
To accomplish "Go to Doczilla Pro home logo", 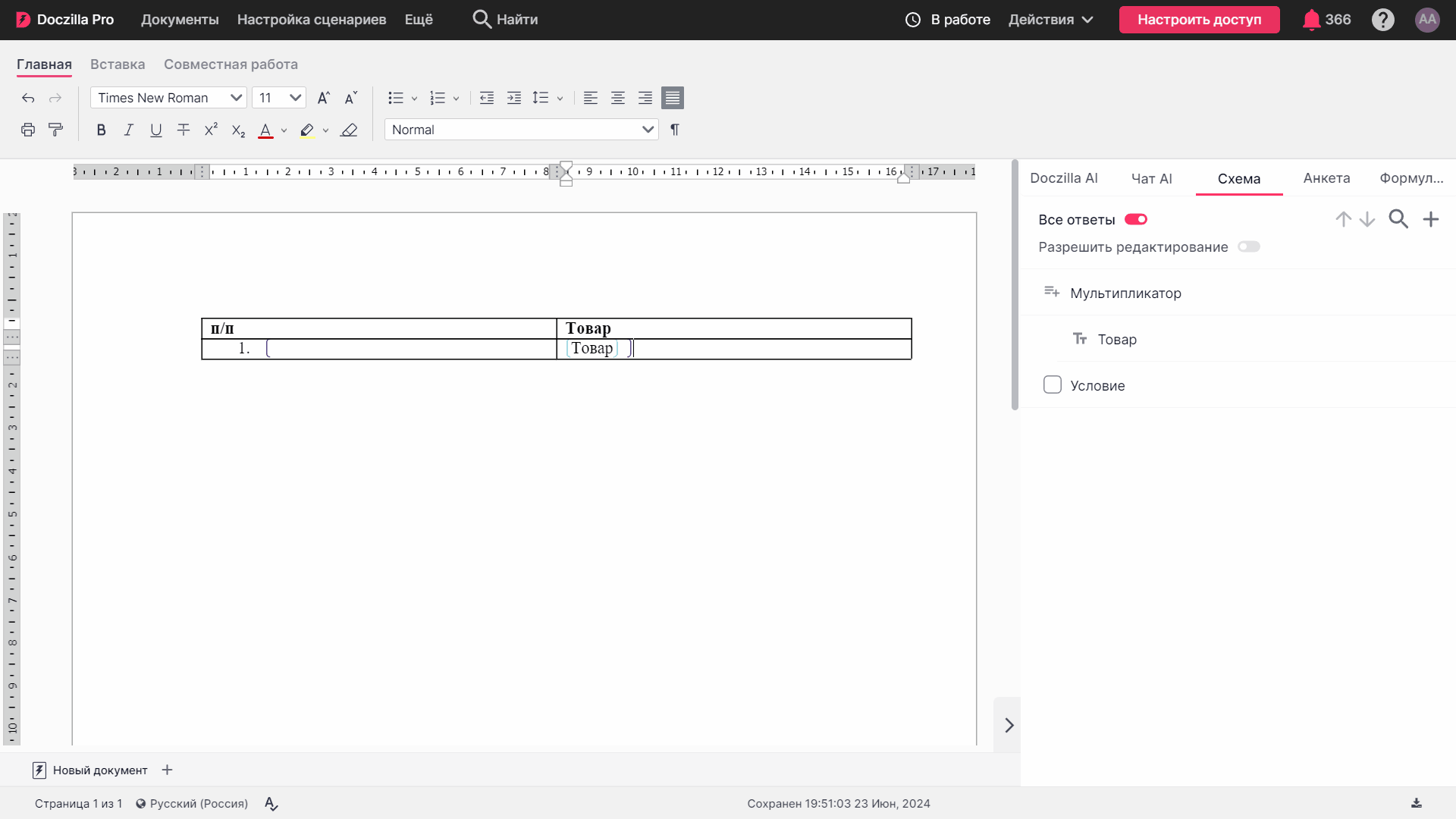I will coord(65,20).
